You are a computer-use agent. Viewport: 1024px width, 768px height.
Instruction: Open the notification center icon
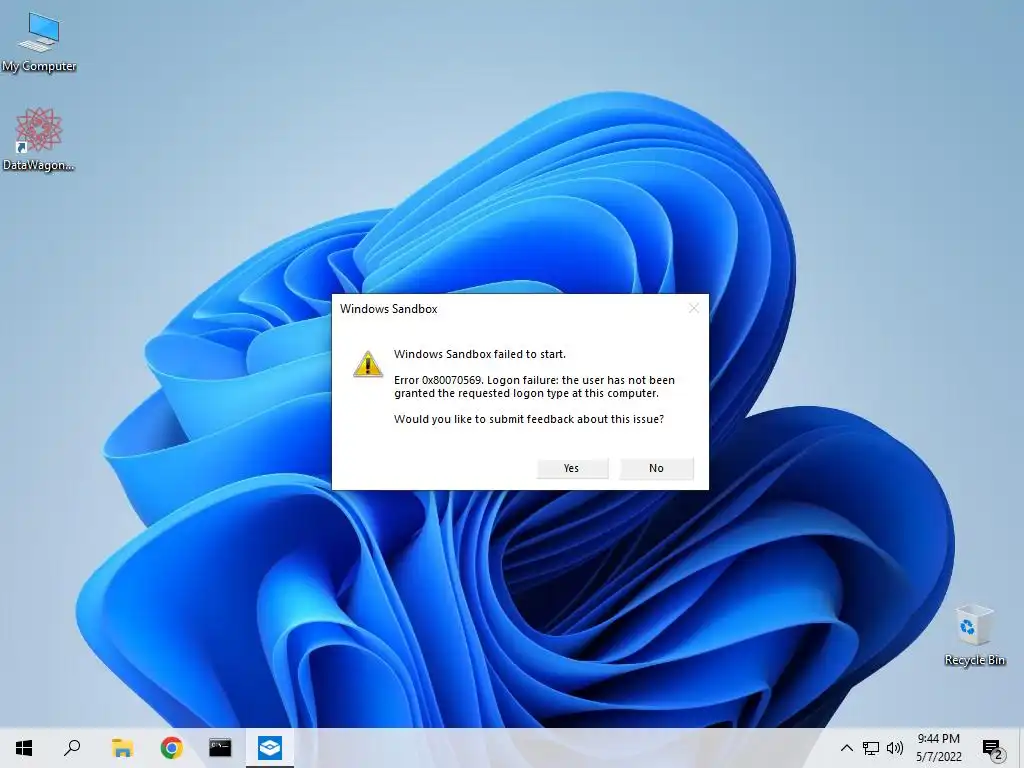(x=993, y=748)
